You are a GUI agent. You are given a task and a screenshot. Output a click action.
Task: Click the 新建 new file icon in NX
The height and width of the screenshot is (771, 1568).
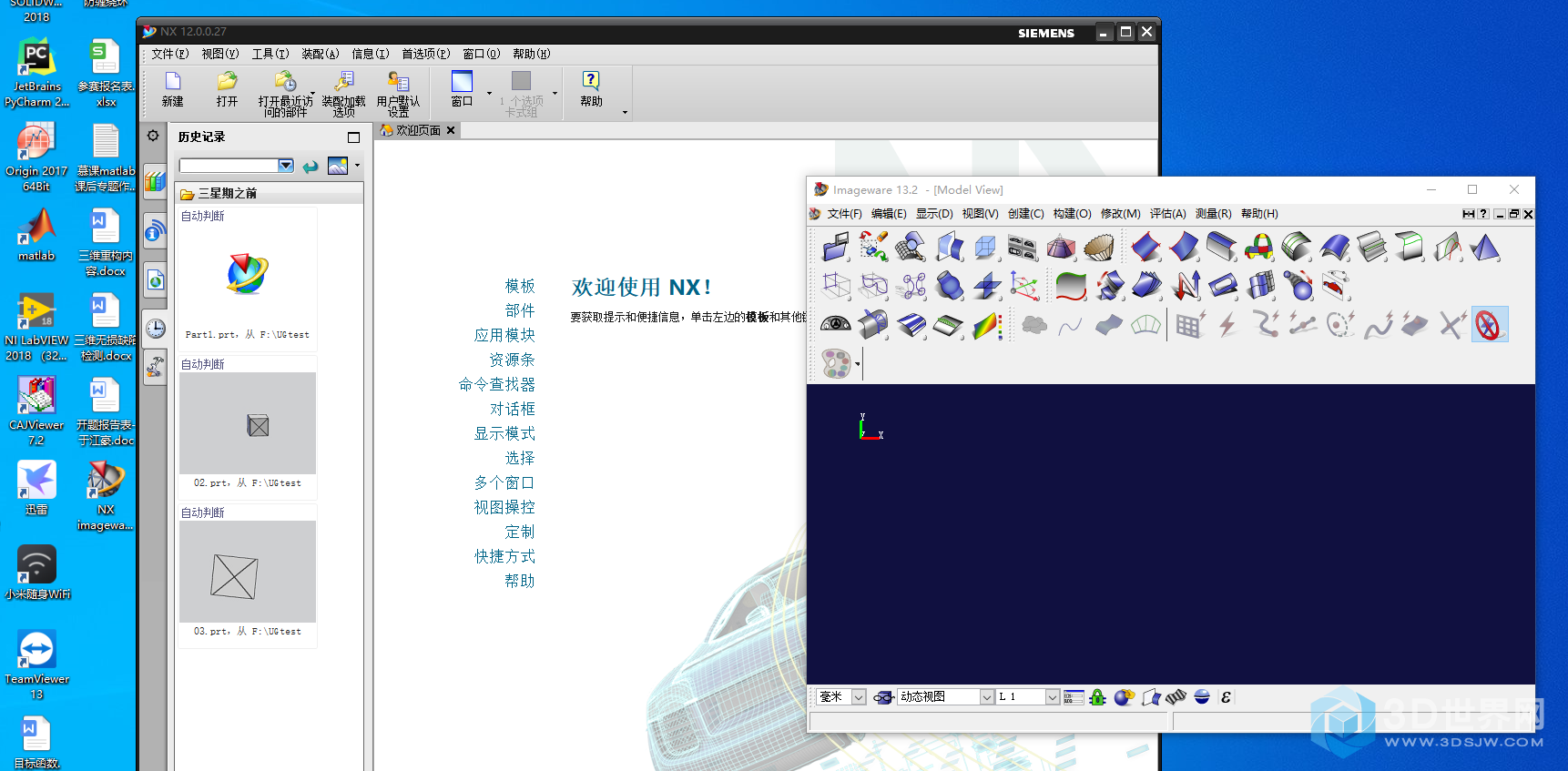point(173,89)
